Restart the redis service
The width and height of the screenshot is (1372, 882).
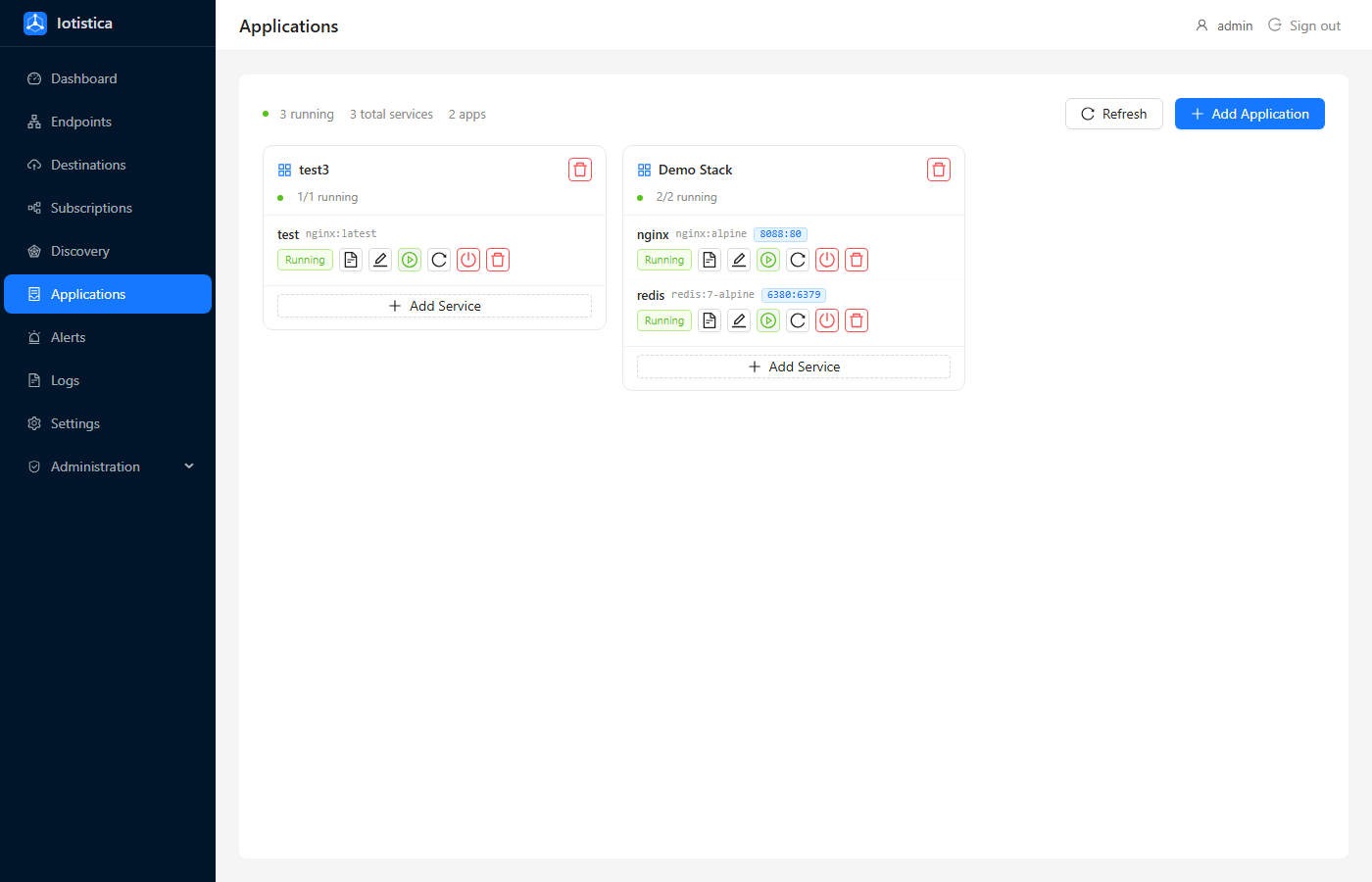click(x=798, y=320)
